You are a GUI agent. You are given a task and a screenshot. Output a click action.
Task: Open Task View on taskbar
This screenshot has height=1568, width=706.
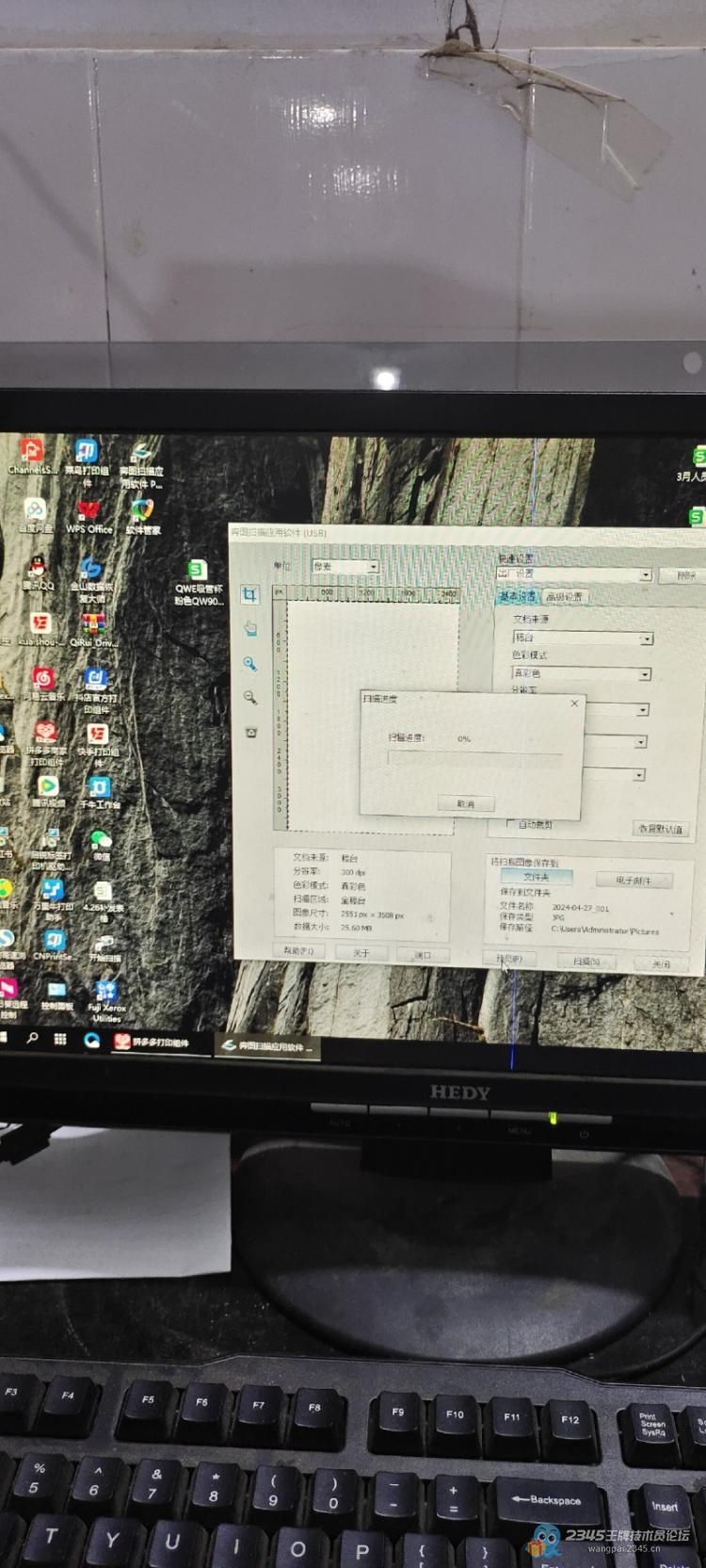click(60, 1039)
